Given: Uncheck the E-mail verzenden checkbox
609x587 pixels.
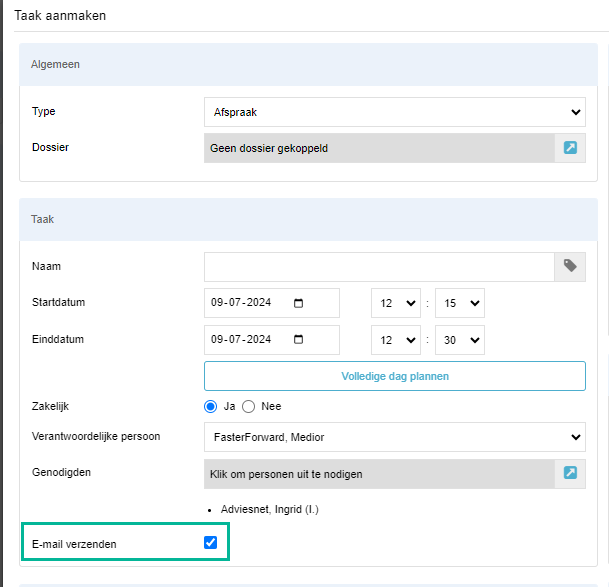Looking at the screenshot, I should [x=211, y=542].
